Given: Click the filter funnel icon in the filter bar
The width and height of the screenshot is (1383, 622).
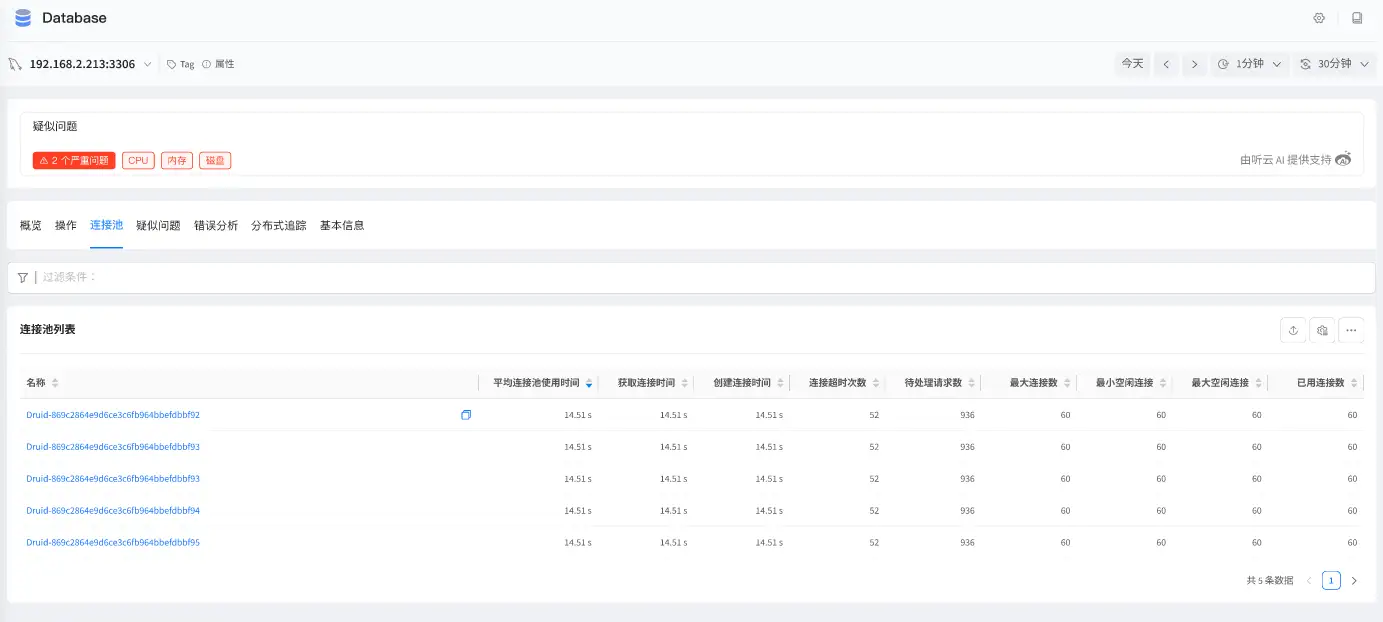Looking at the screenshot, I should (22, 277).
